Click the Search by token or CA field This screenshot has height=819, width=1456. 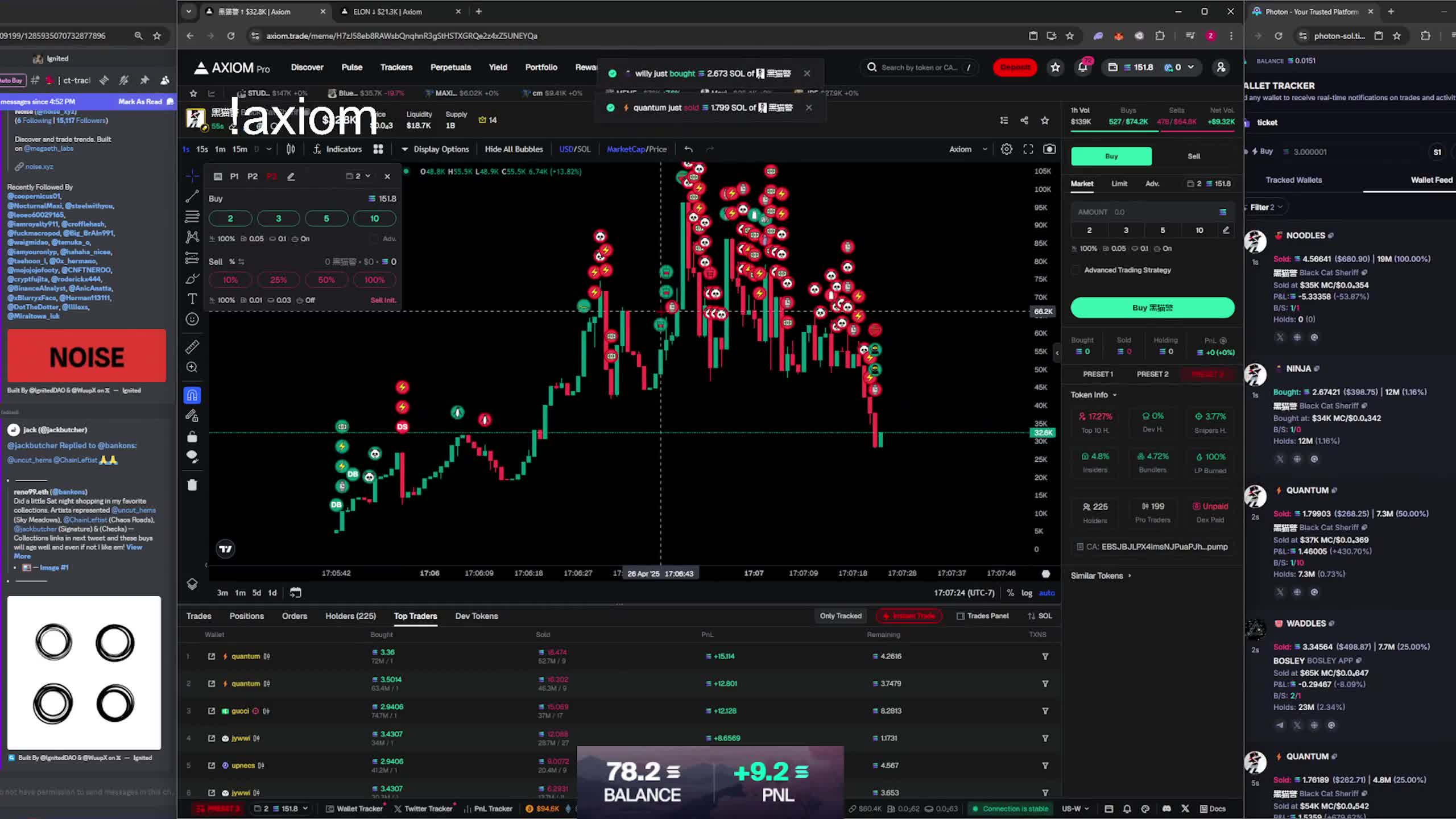pyautogui.click(x=919, y=67)
